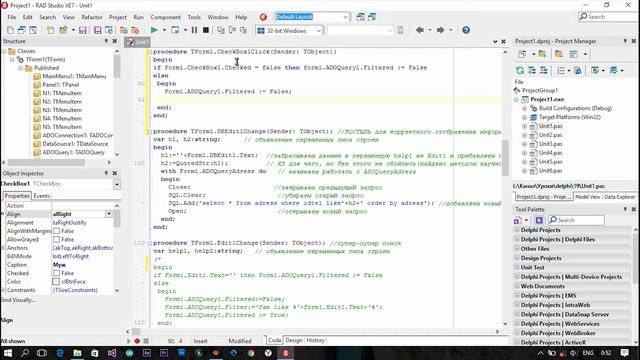The height and width of the screenshot is (360, 640).
Task: Launch Edge browser from taskbar
Action: click(60, 353)
